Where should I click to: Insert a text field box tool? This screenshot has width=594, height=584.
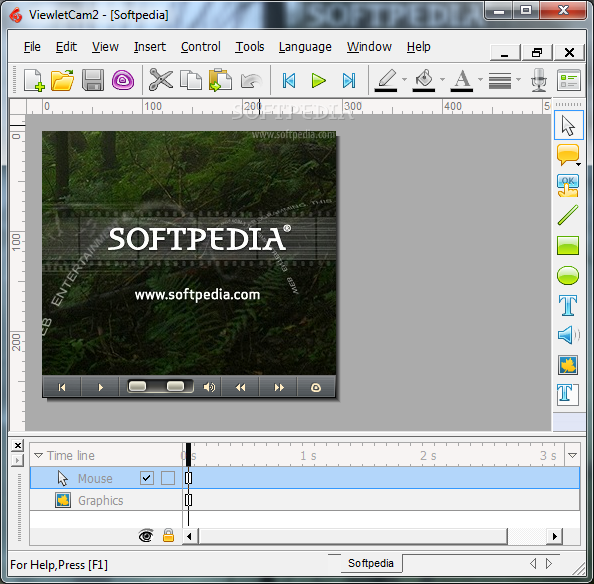pyautogui.click(x=568, y=394)
